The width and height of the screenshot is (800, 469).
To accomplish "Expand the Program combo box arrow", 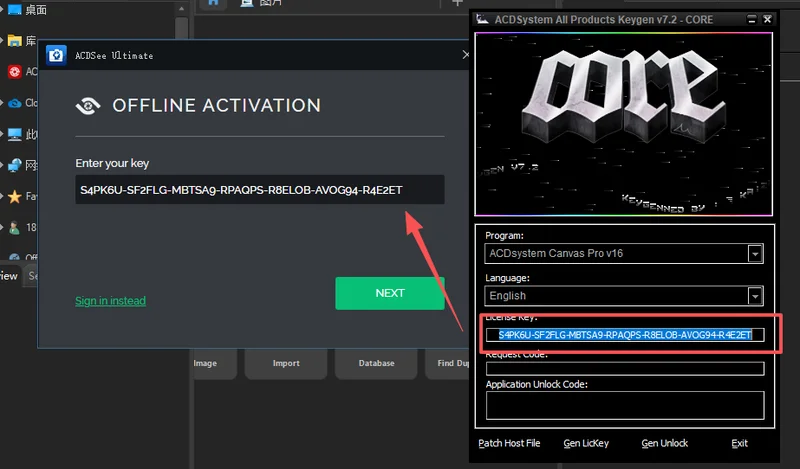I will pyautogui.click(x=755, y=254).
